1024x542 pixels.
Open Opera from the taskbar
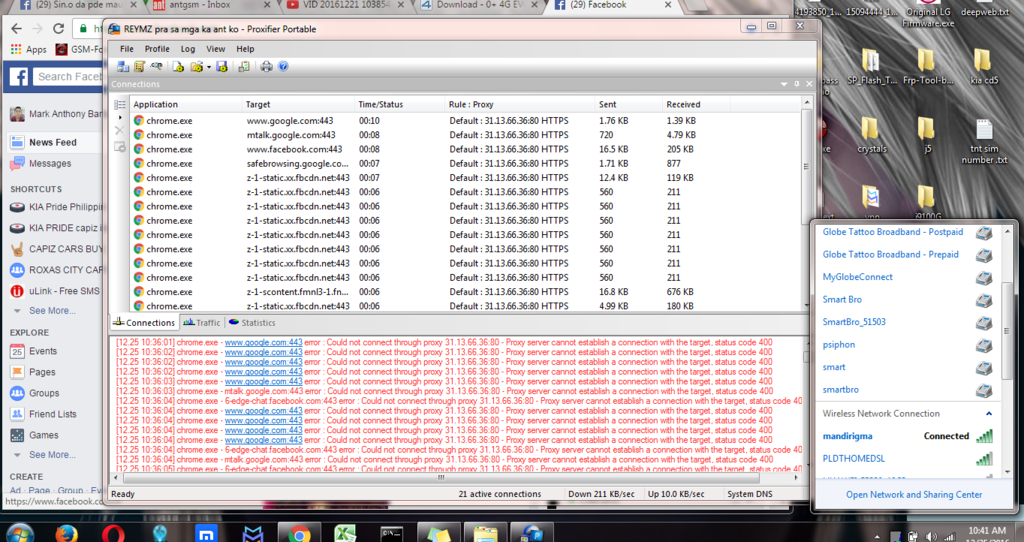[x=114, y=534]
